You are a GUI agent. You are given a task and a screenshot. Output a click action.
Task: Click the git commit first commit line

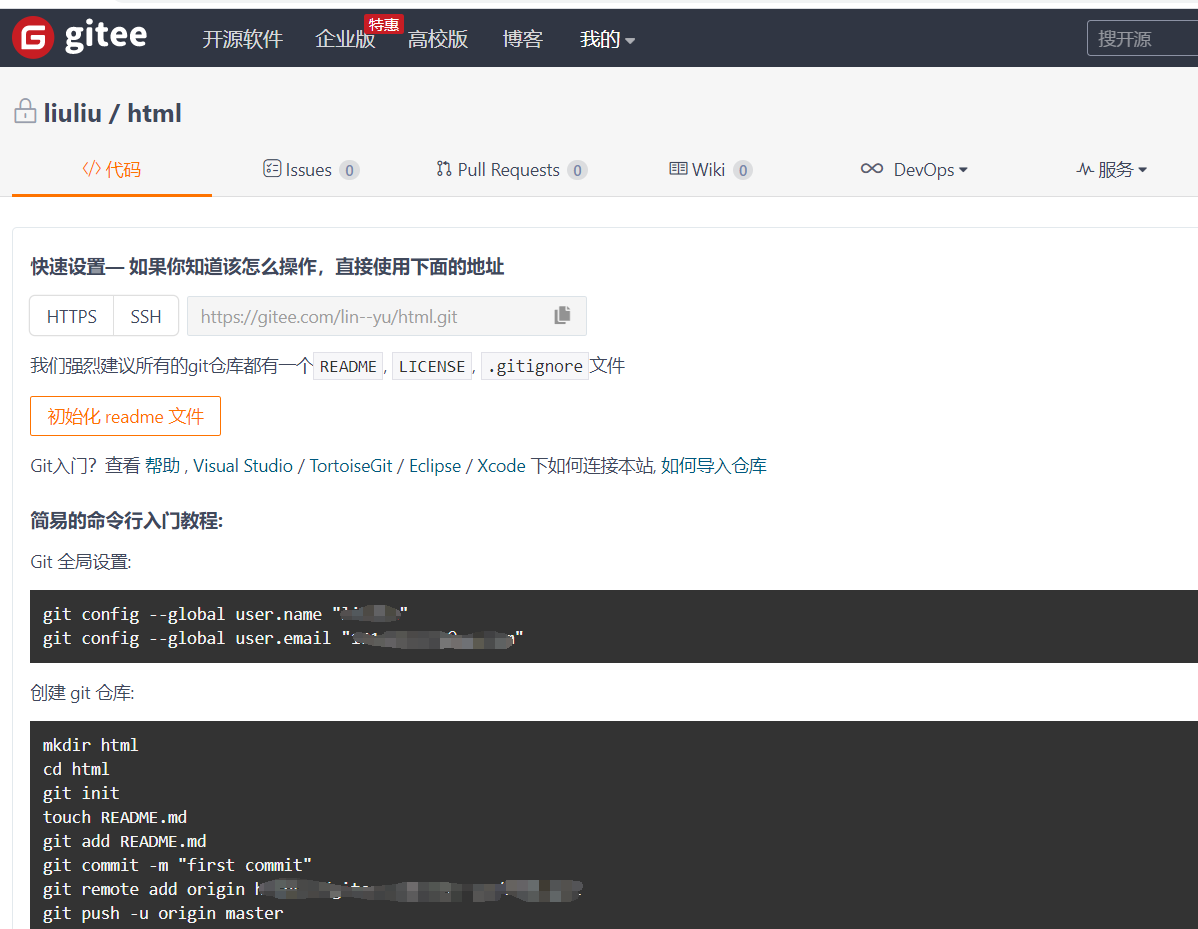177,866
